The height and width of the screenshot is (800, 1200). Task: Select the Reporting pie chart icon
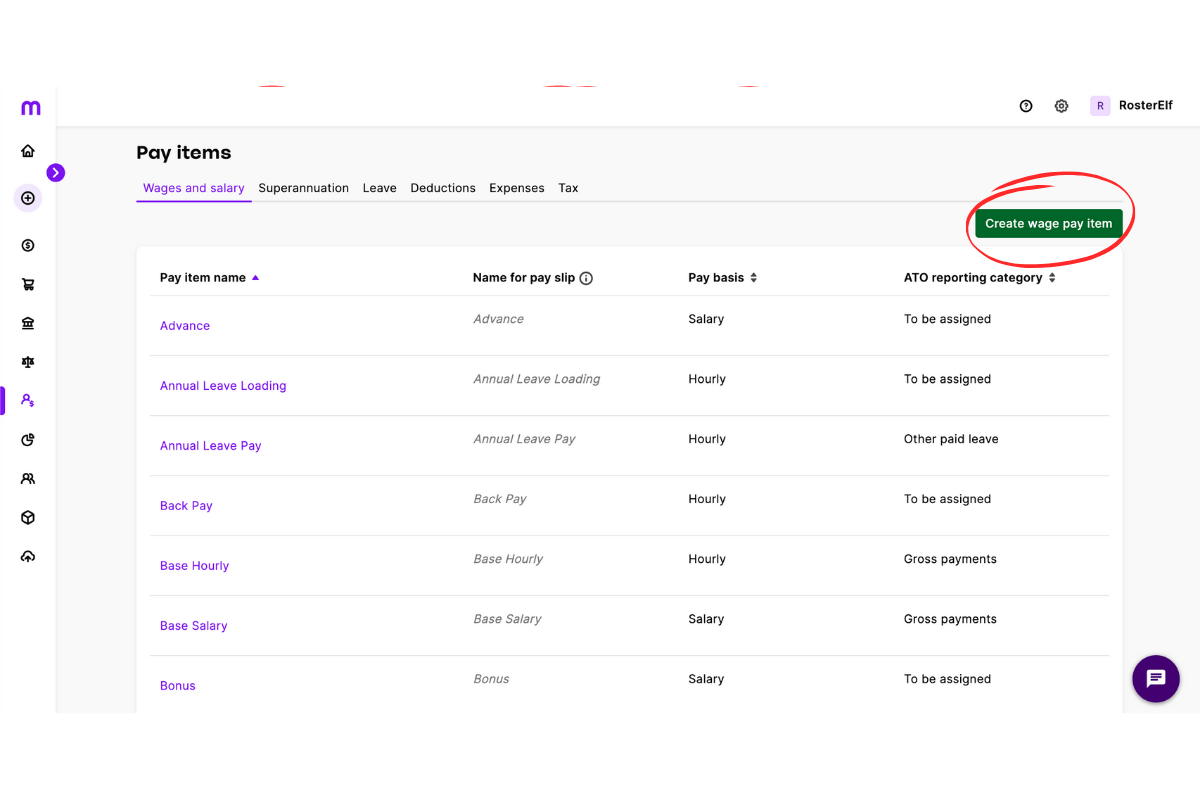(28, 439)
